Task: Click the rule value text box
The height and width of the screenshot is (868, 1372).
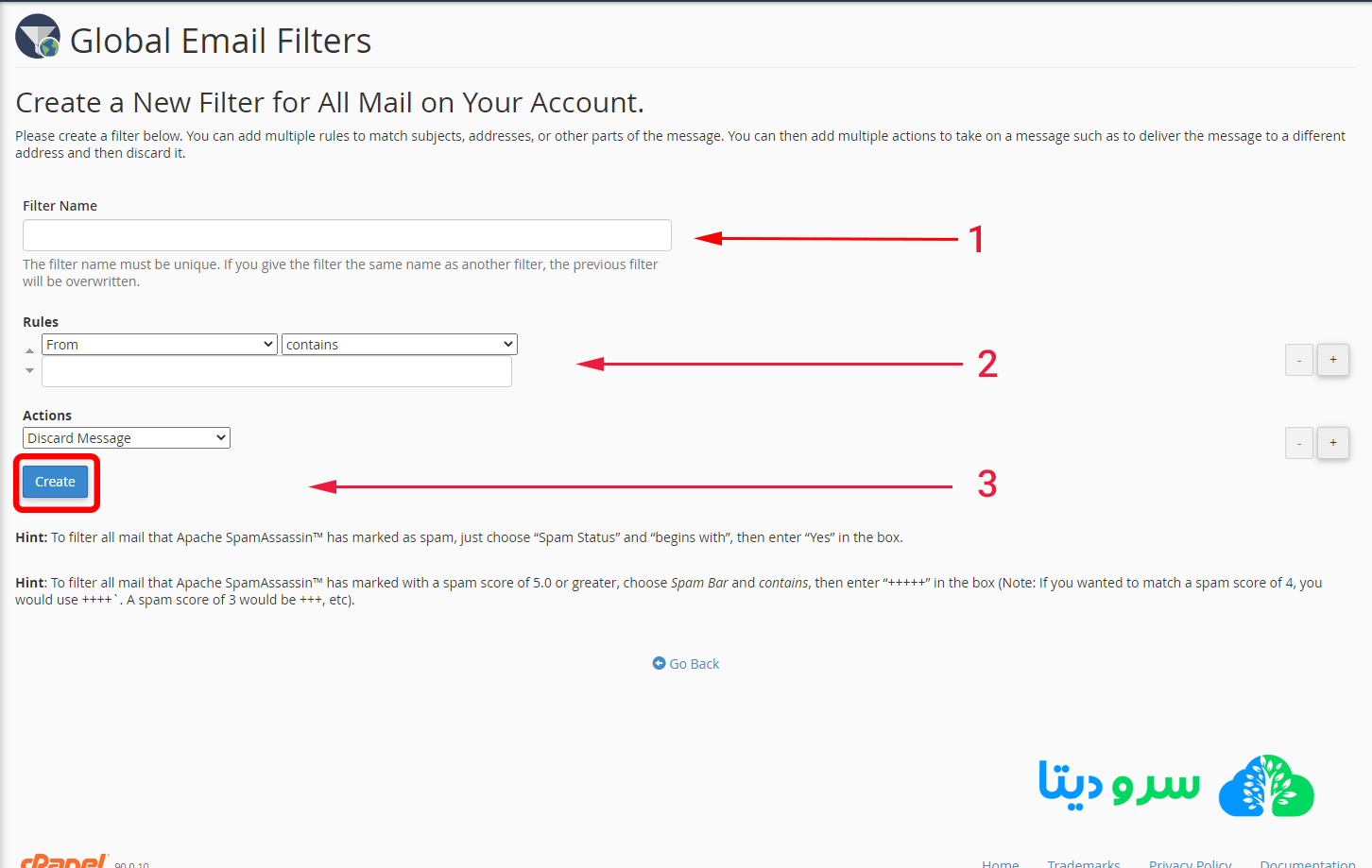Action: (x=276, y=372)
